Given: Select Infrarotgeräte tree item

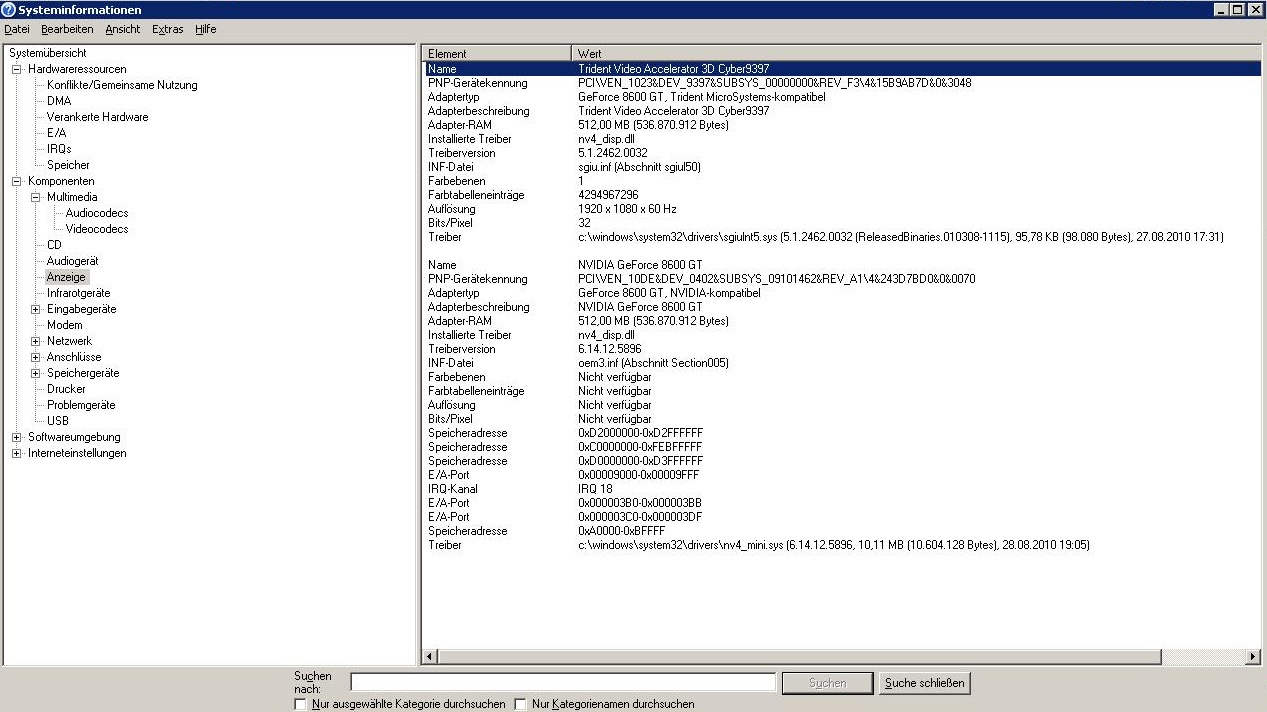Looking at the screenshot, I should point(78,293).
